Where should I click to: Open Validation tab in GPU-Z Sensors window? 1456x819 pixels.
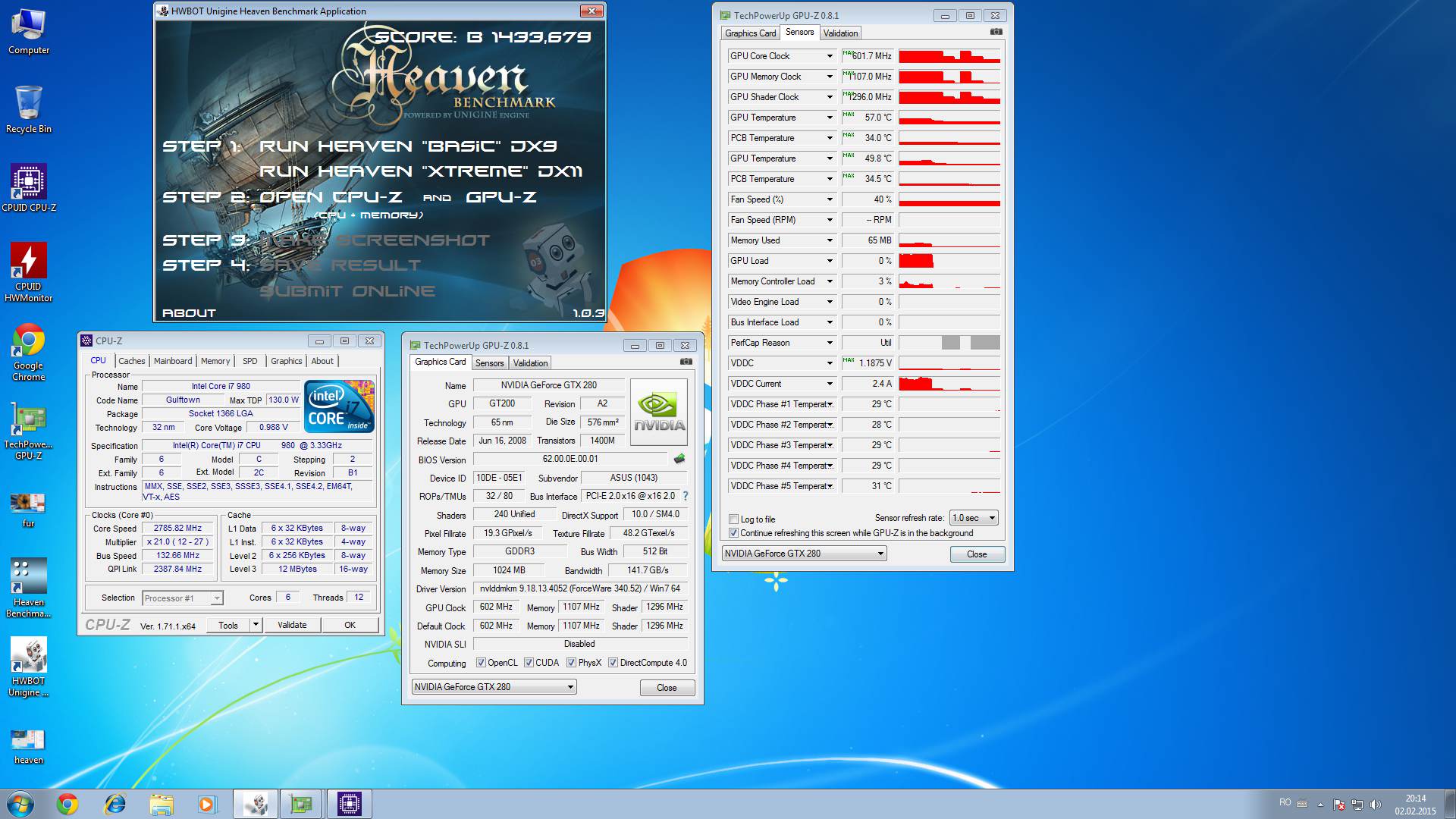coord(840,33)
